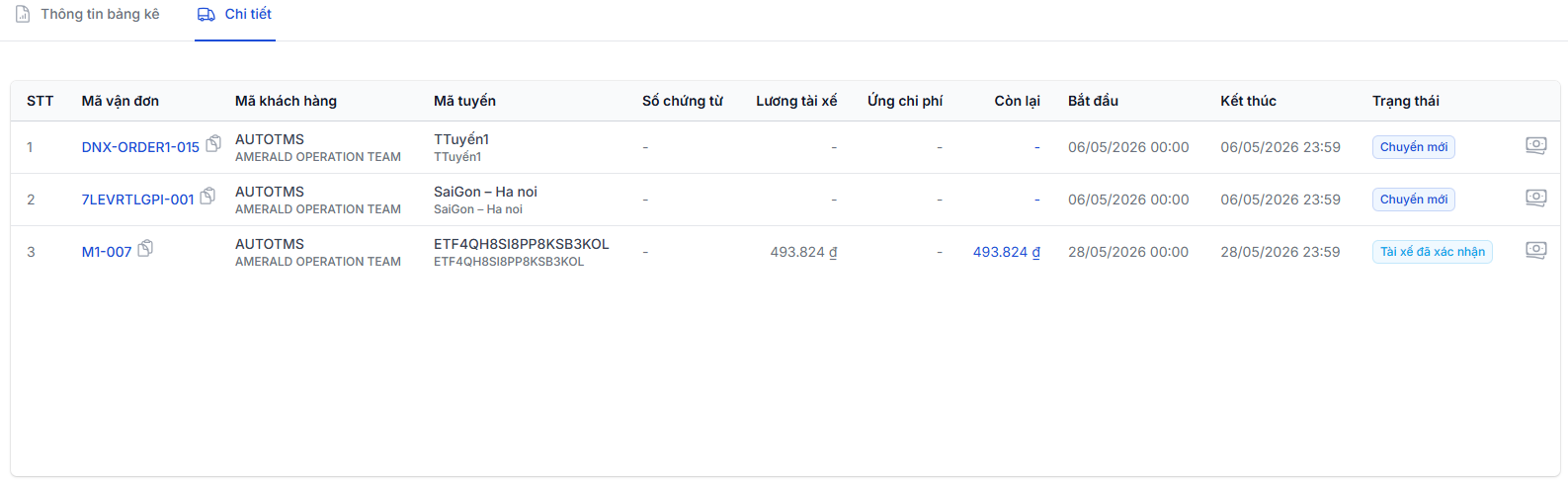
Task: Copy waybill code M1-007
Action: tap(145, 248)
